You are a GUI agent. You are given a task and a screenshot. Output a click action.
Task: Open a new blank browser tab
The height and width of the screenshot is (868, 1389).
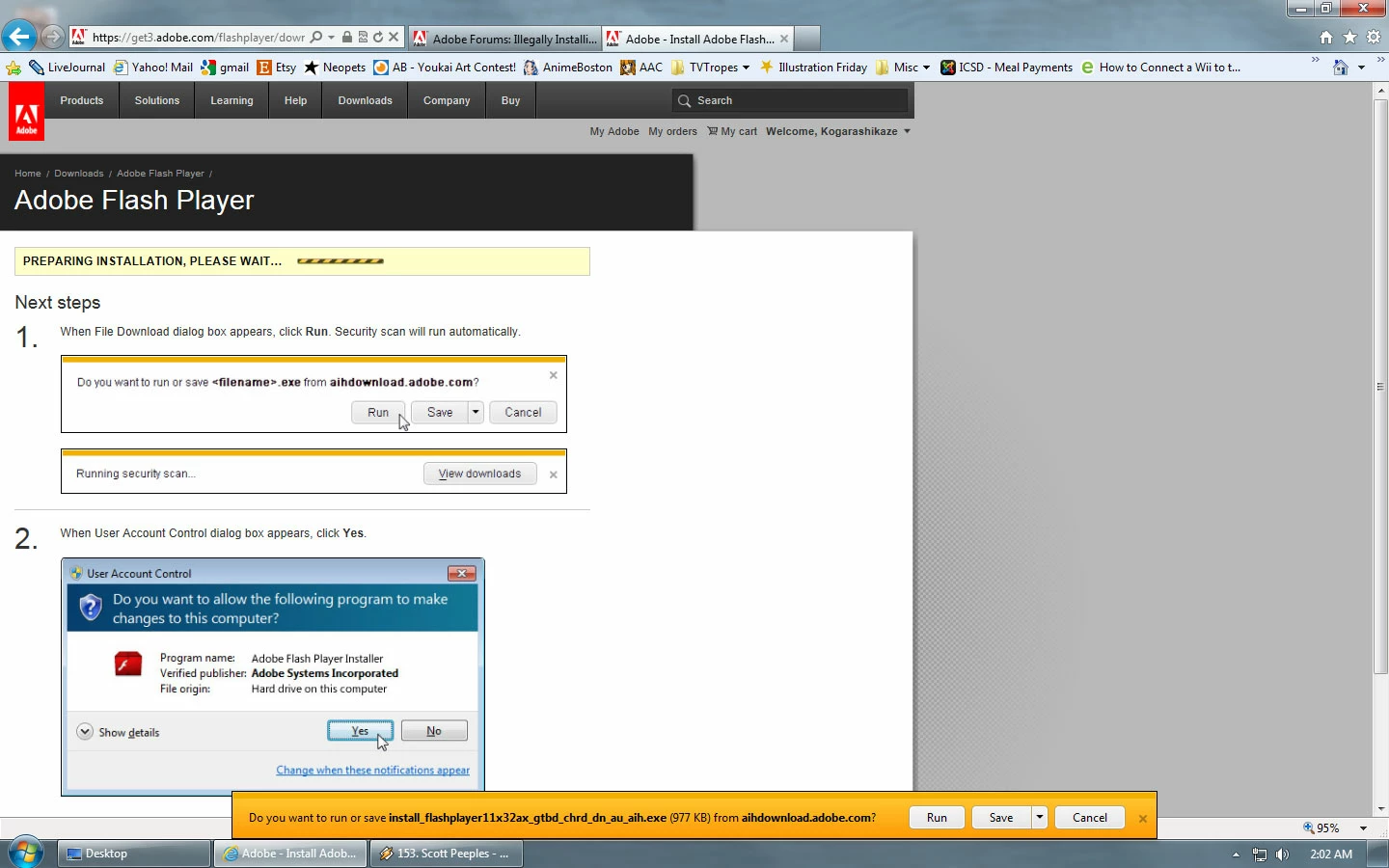tap(807, 39)
